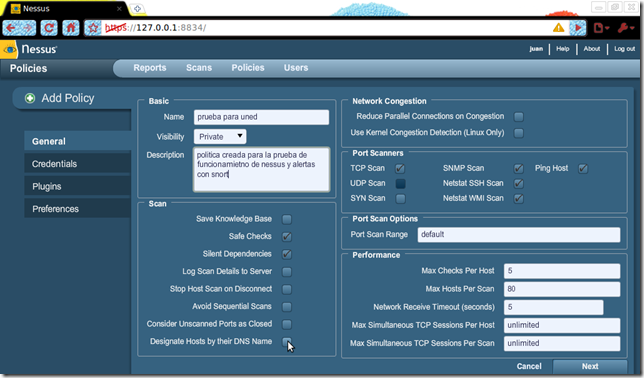
Task: Click the browser Back arrow button
Action: [11, 28]
